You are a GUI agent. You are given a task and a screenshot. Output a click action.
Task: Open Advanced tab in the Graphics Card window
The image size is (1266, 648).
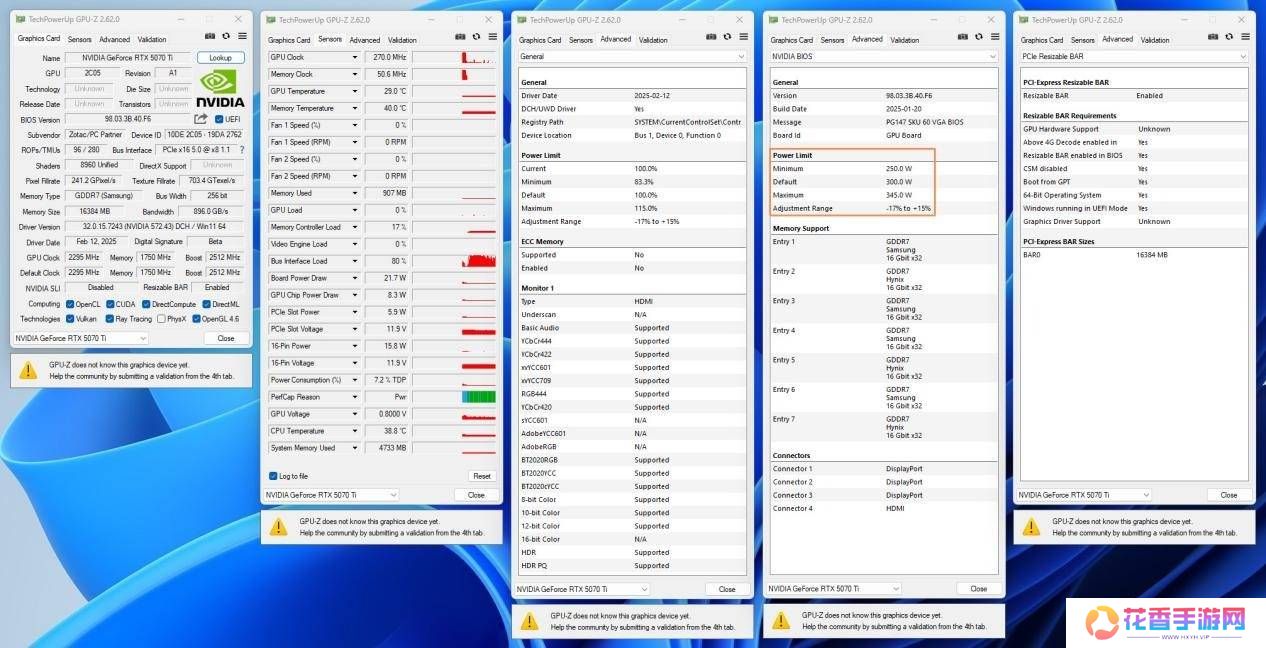pyautogui.click(x=114, y=40)
